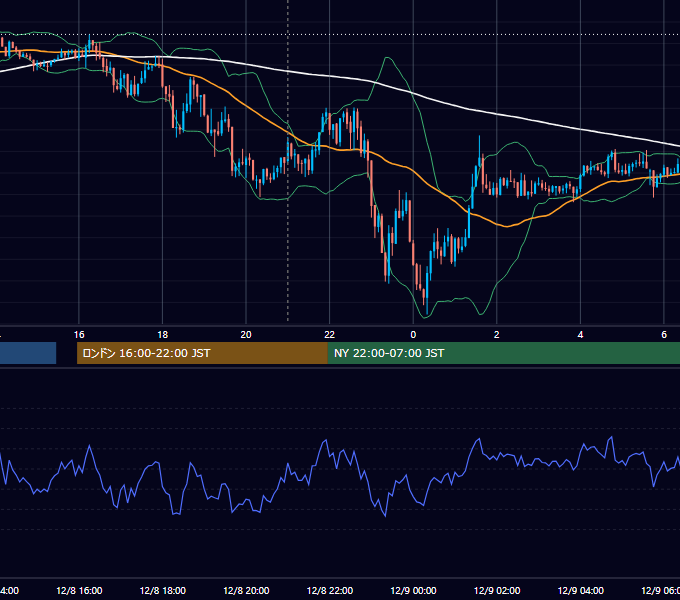This screenshot has height=600, width=680.
Task: Click the 12/8 22:00 date label
Action: pos(330,590)
